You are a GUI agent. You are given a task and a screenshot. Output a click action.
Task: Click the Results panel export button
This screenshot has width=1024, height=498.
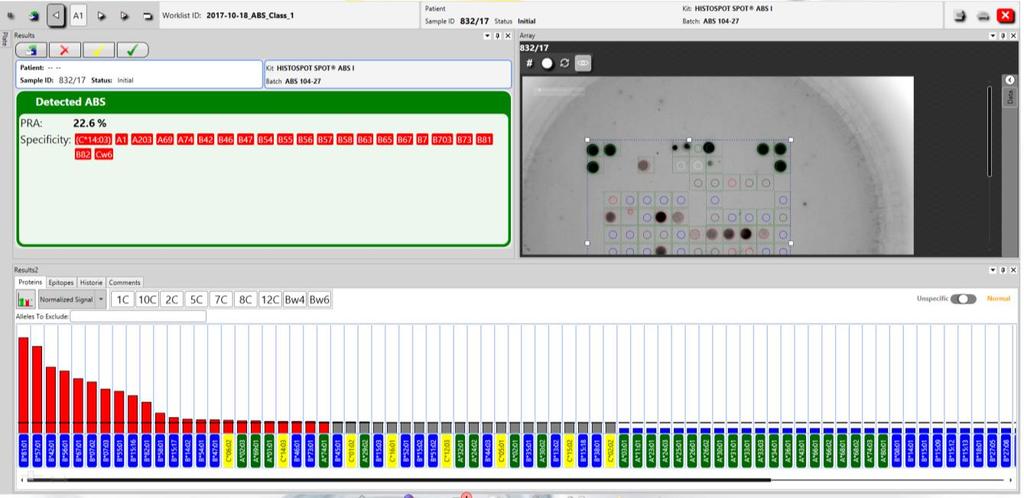pos(31,50)
